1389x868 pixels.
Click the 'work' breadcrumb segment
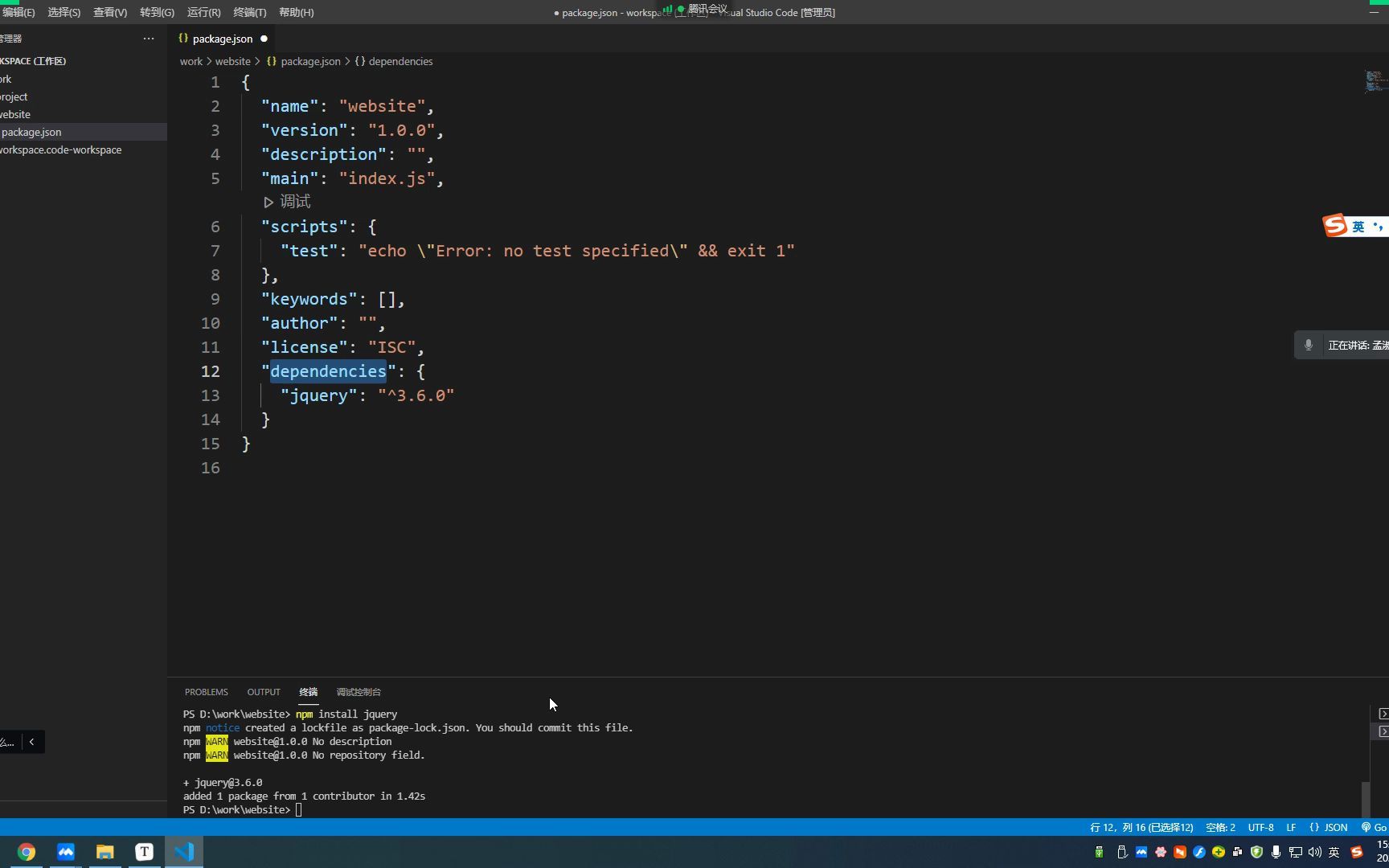tap(191, 61)
